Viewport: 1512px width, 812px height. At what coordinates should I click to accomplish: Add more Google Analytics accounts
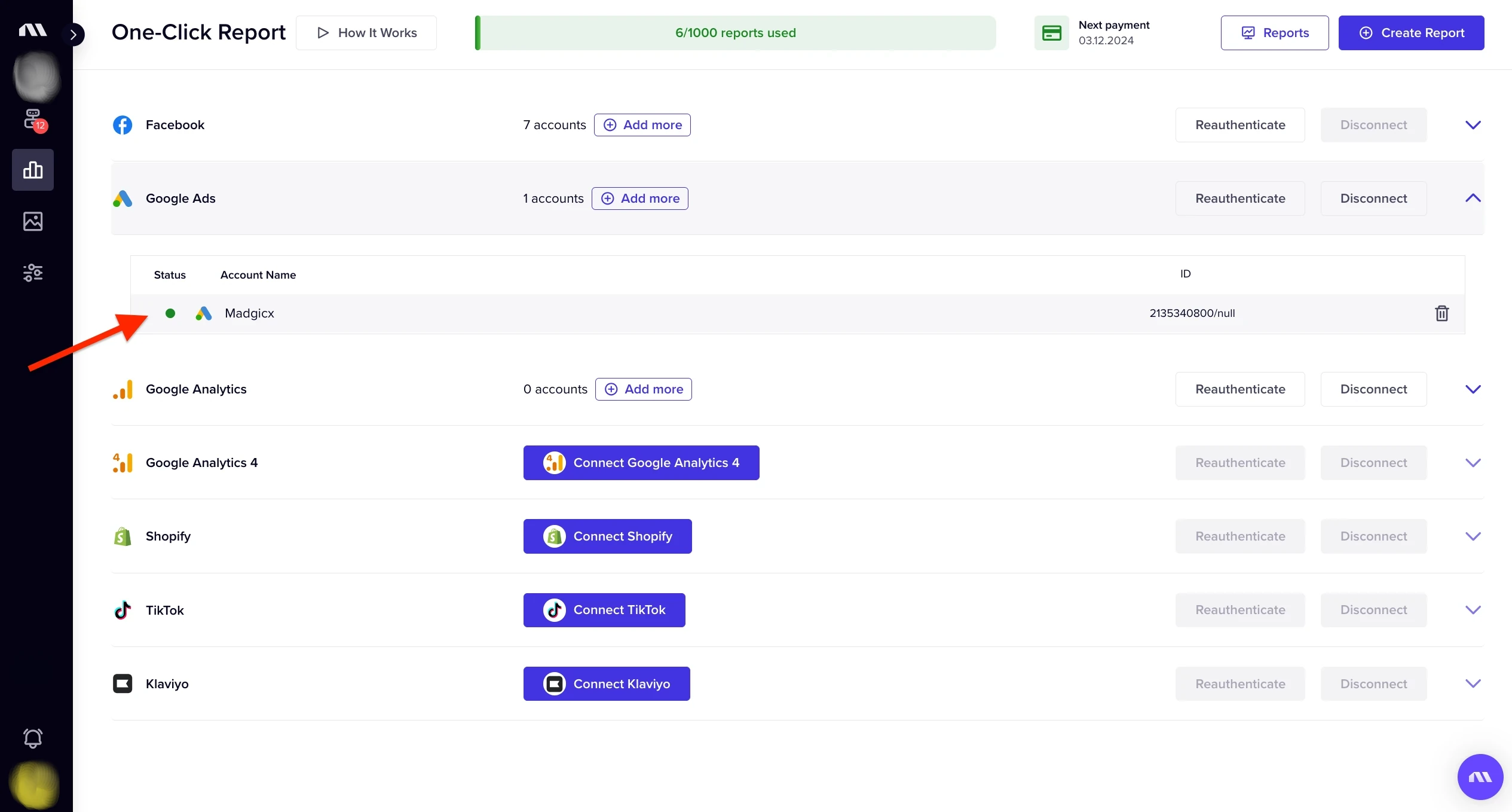(644, 389)
